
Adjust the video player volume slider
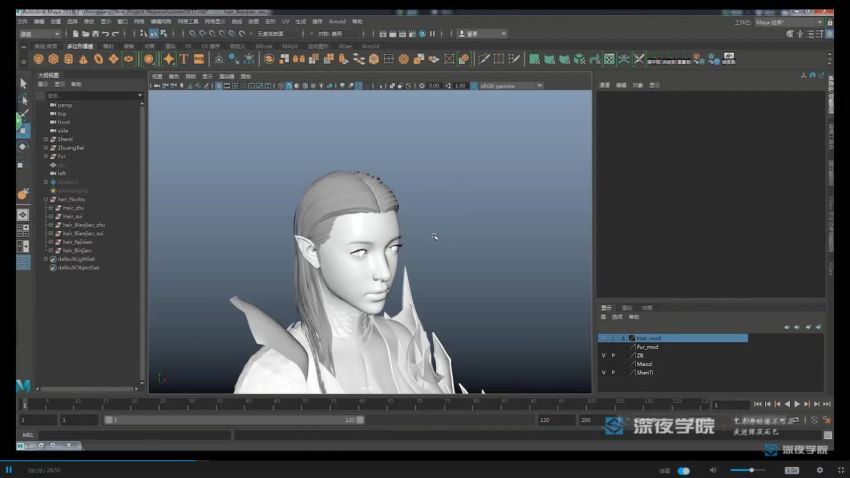748,470
